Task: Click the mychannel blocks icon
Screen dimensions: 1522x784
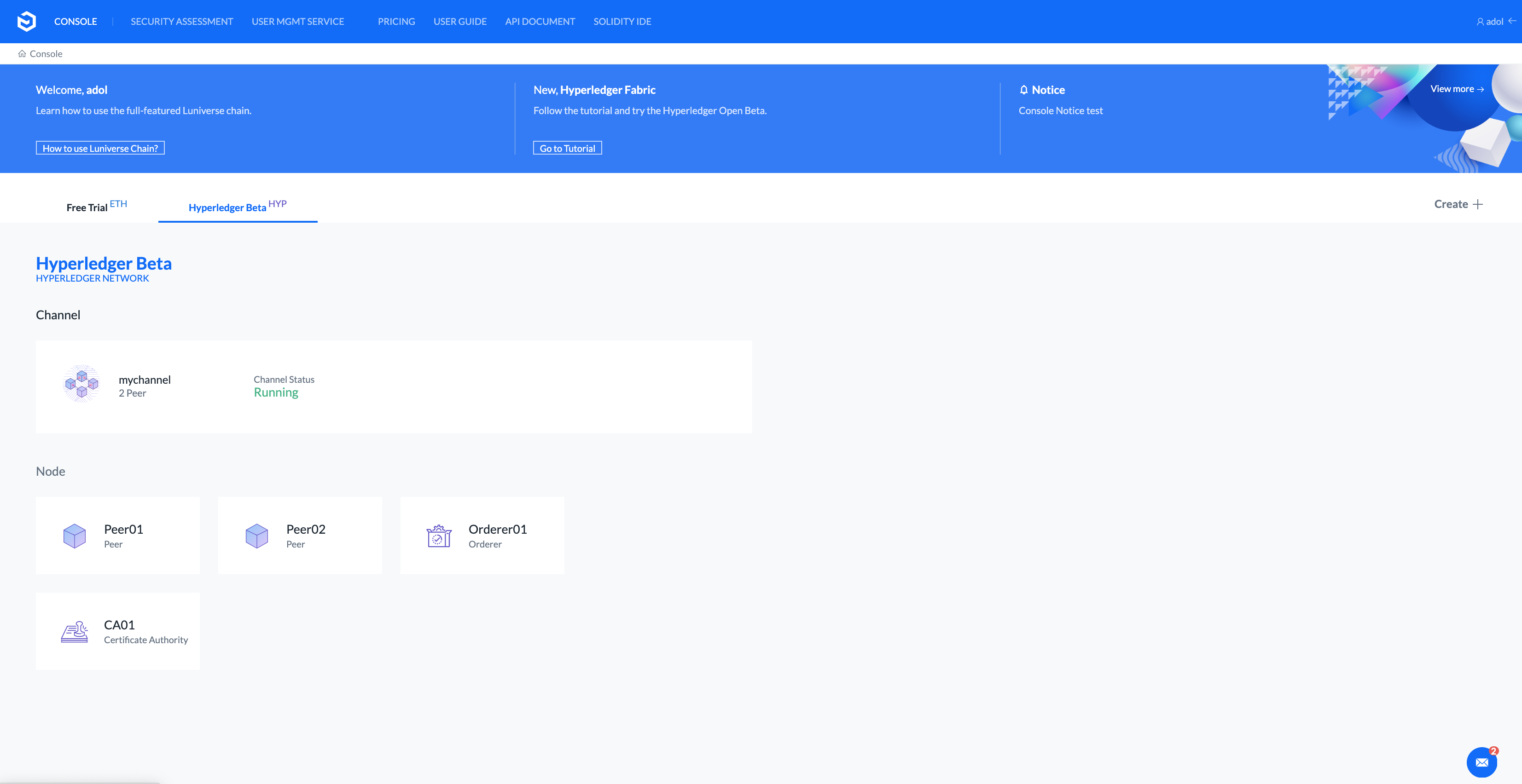Action: pos(81,384)
